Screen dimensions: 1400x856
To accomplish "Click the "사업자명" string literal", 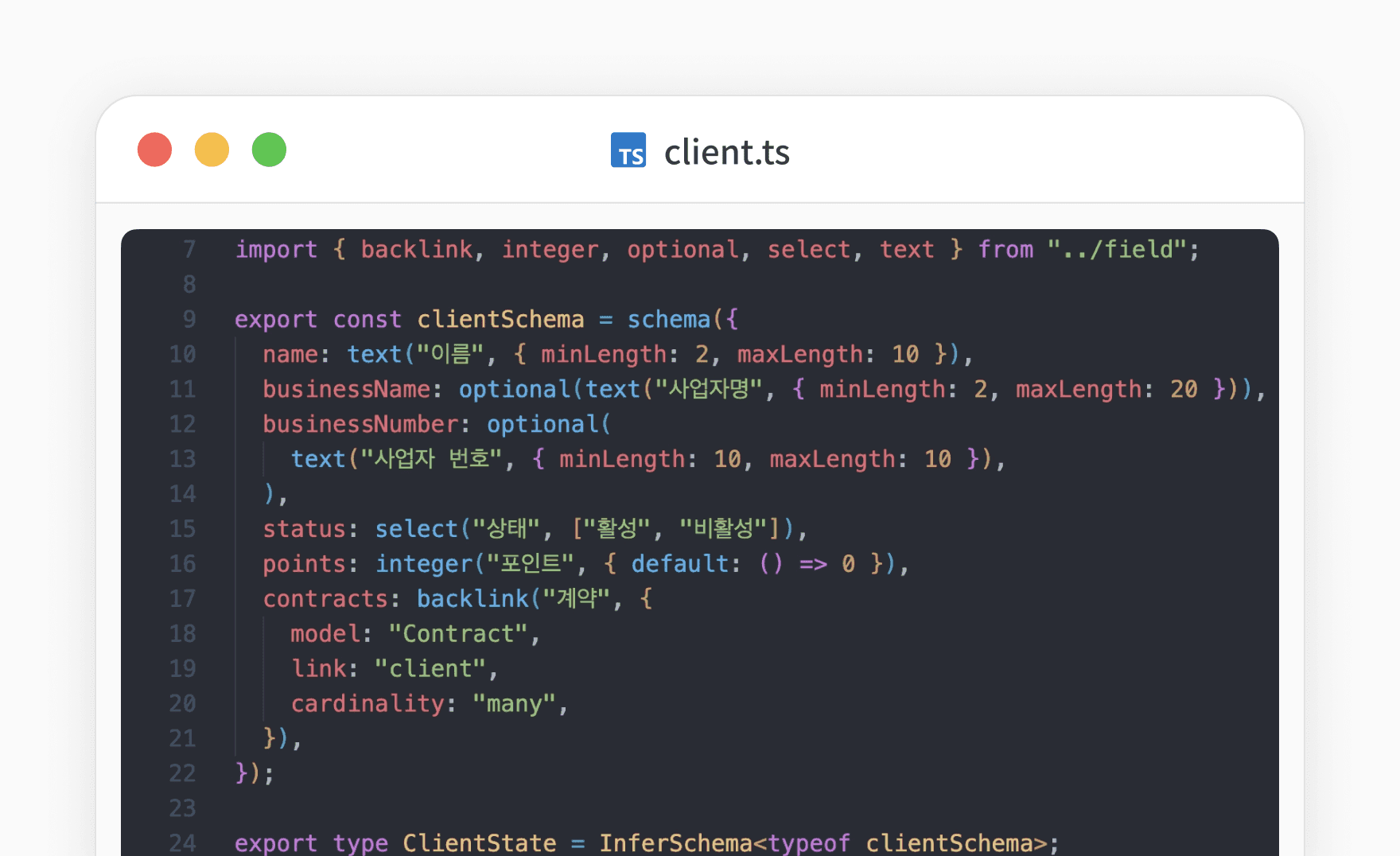I will [x=708, y=389].
